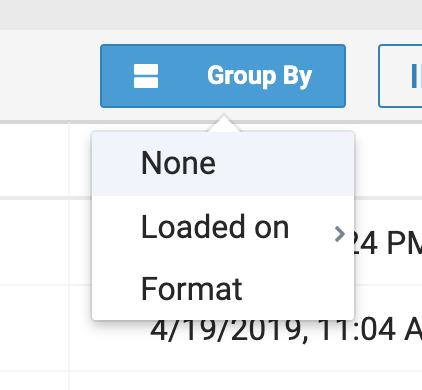Click the Group By stacked rows icon

coord(146,76)
